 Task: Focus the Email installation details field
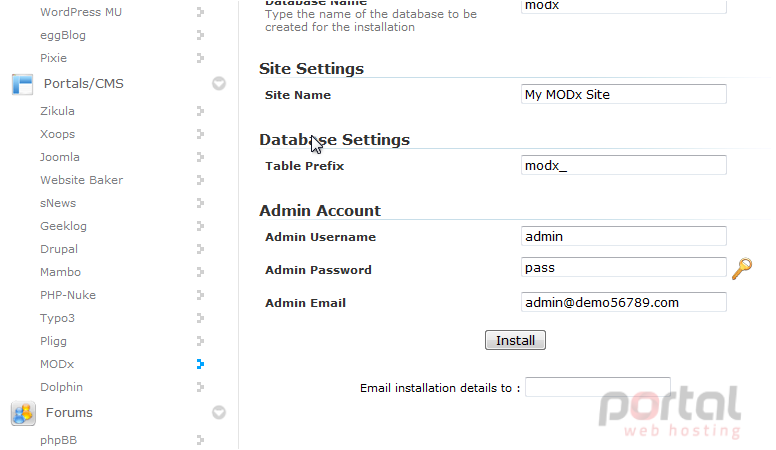point(598,387)
